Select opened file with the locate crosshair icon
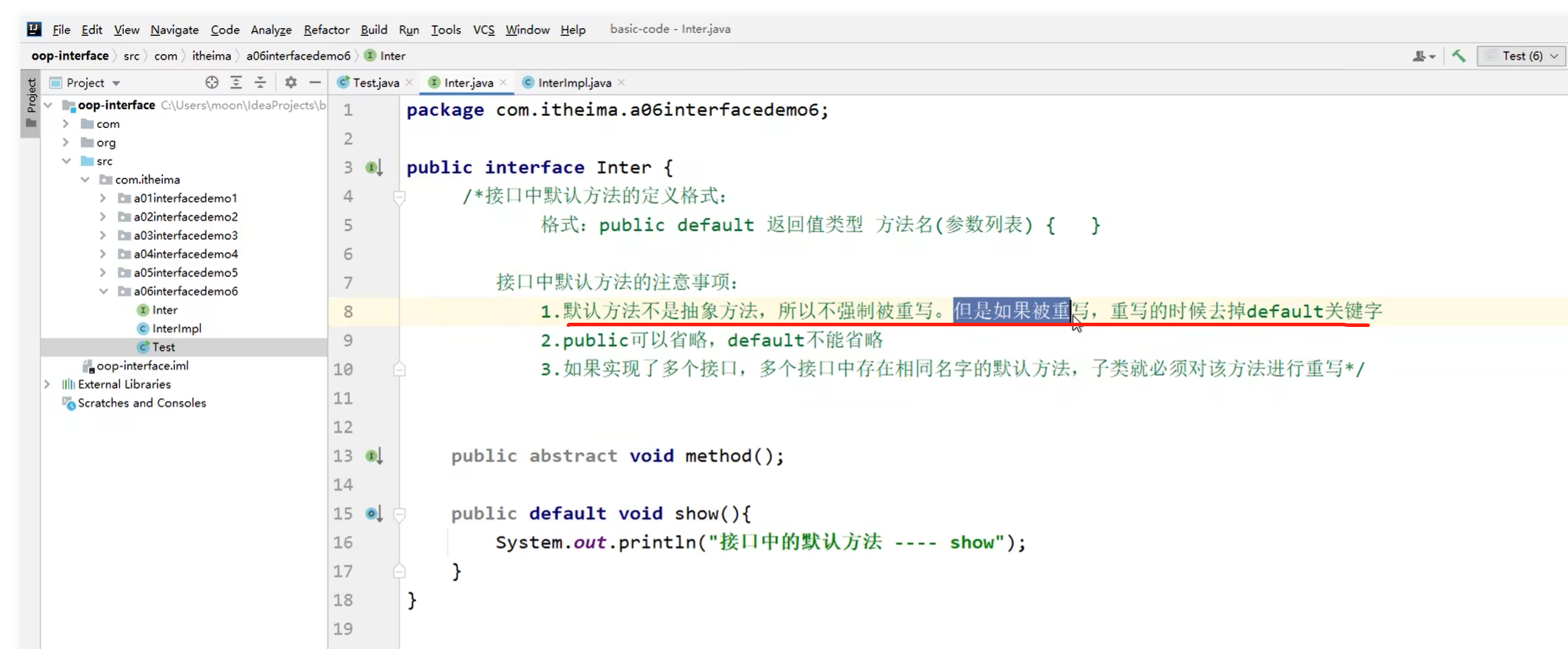1568x649 pixels. click(212, 82)
